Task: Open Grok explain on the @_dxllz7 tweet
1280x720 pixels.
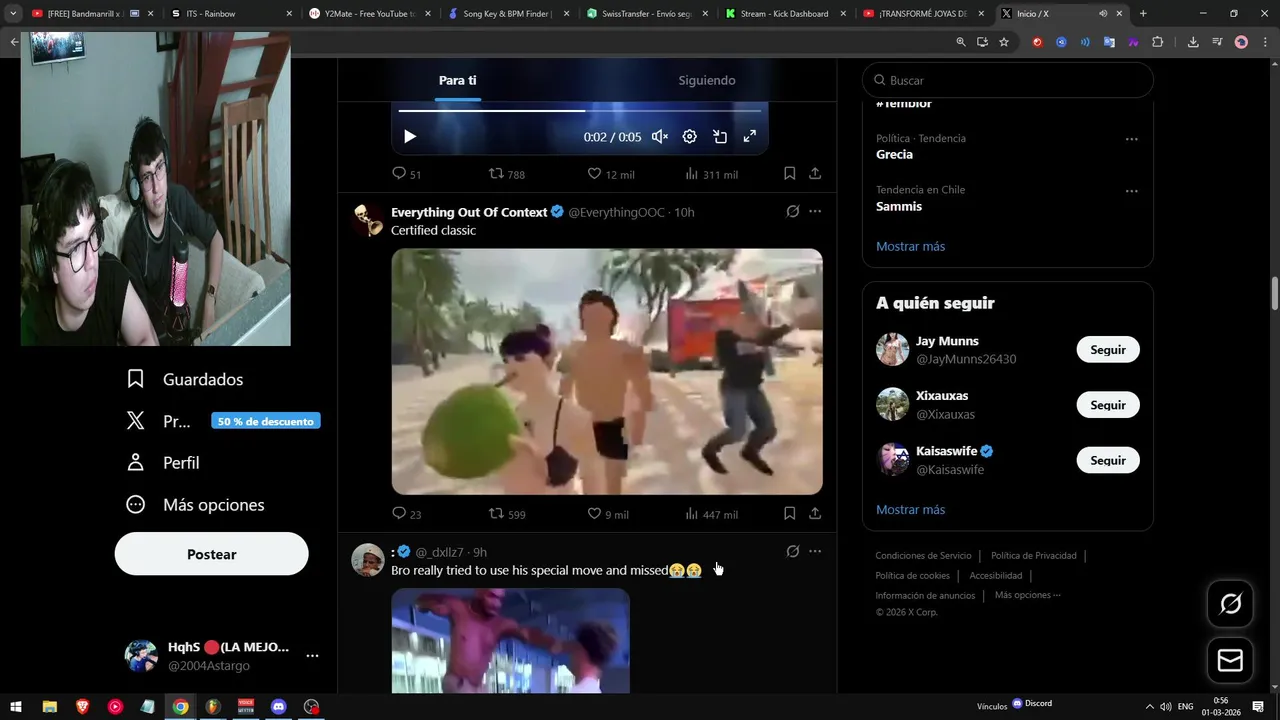Action: (x=793, y=552)
